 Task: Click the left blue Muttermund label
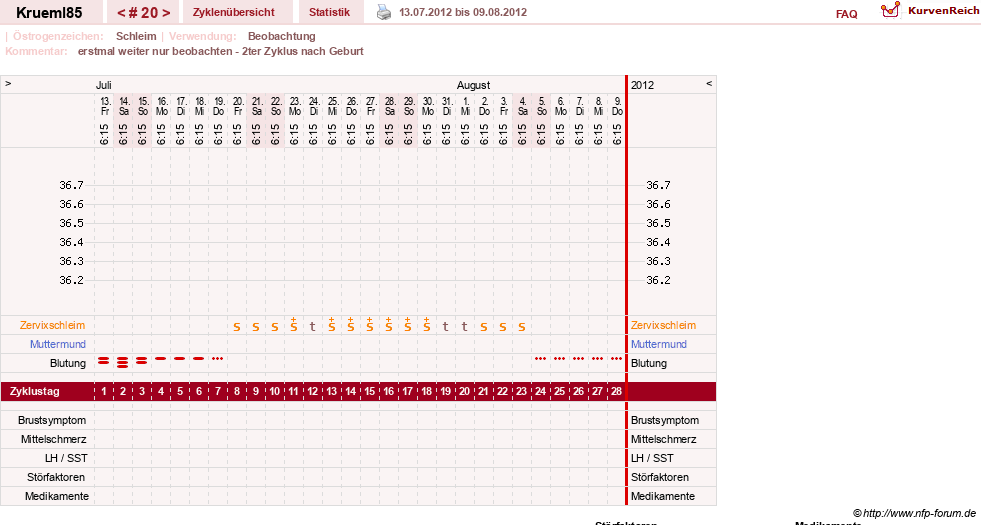tap(58, 344)
